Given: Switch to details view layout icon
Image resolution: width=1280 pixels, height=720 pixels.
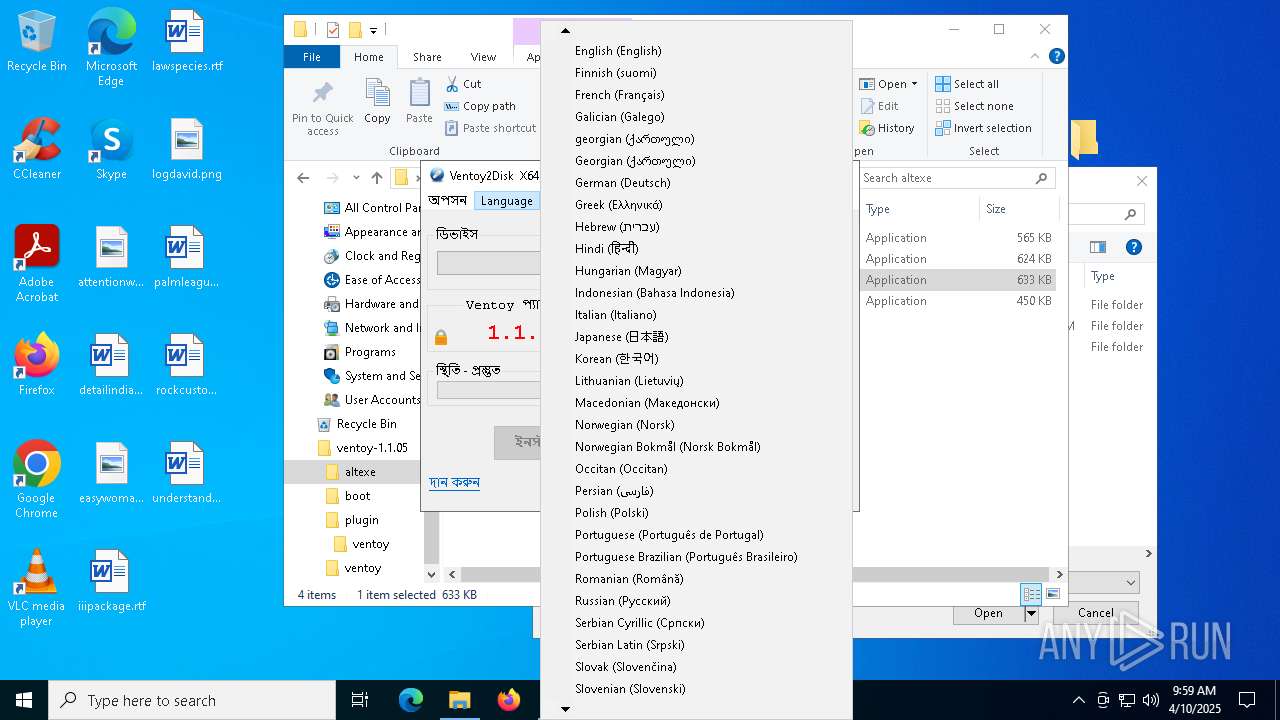Looking at the screenshot, I should click(x=1031, y=594).
